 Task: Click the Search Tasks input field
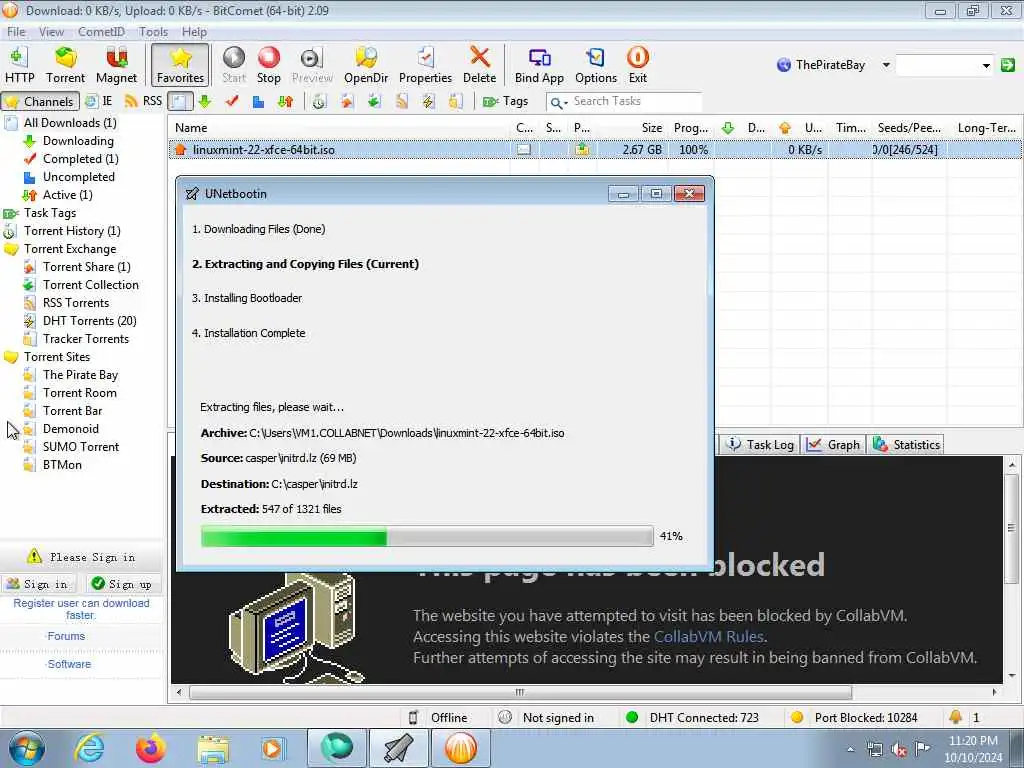click(635, 101)
